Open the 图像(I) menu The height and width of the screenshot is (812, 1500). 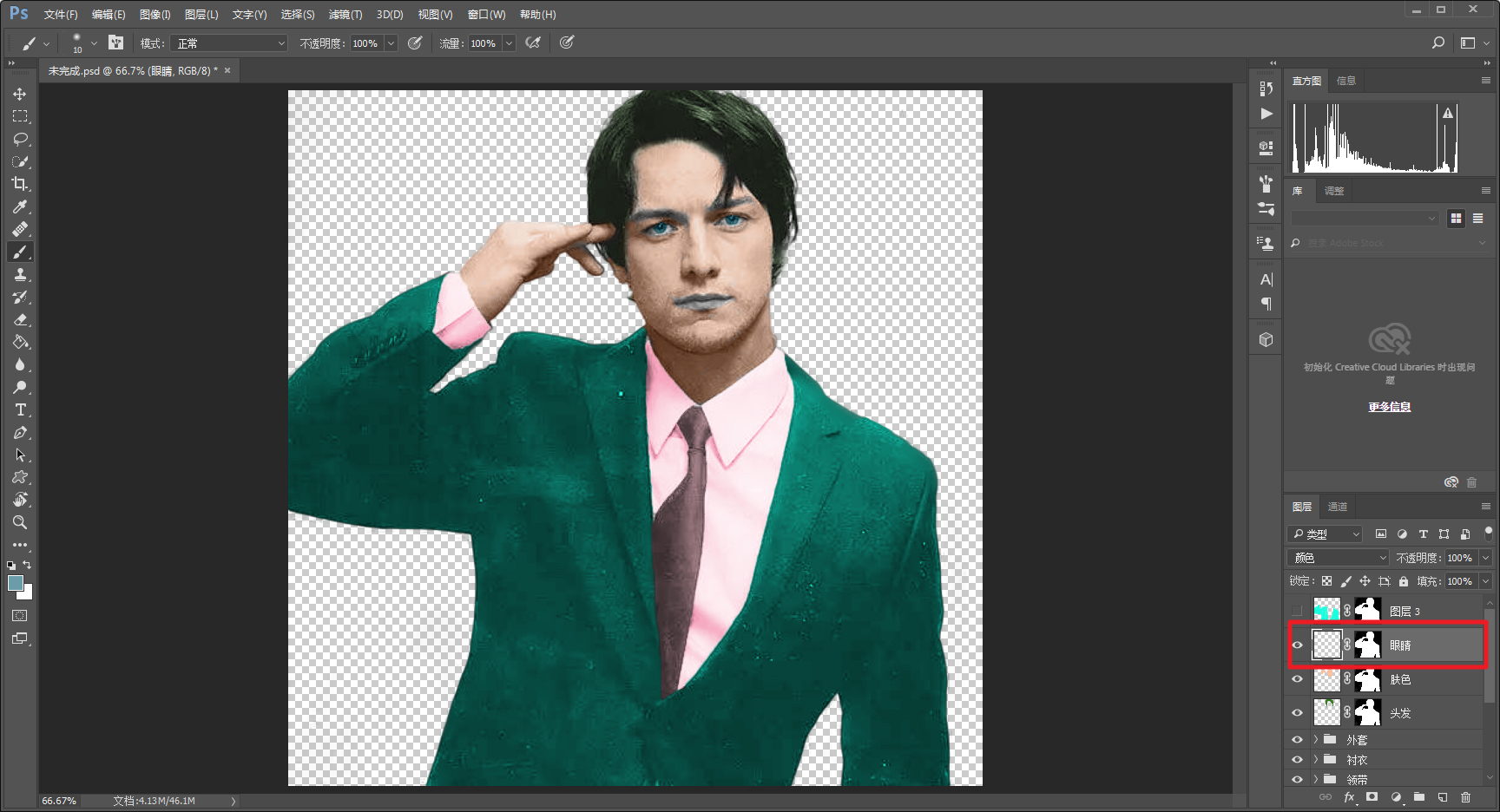(155, 15)
